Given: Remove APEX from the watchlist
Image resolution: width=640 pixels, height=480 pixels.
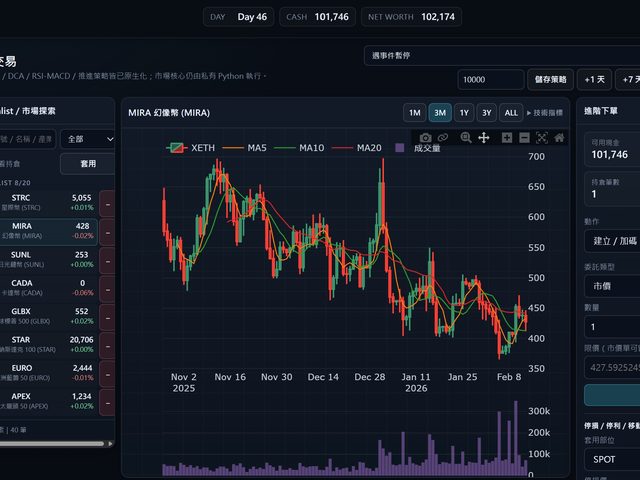Looking at the screenshot, I should tap(108, 402).
